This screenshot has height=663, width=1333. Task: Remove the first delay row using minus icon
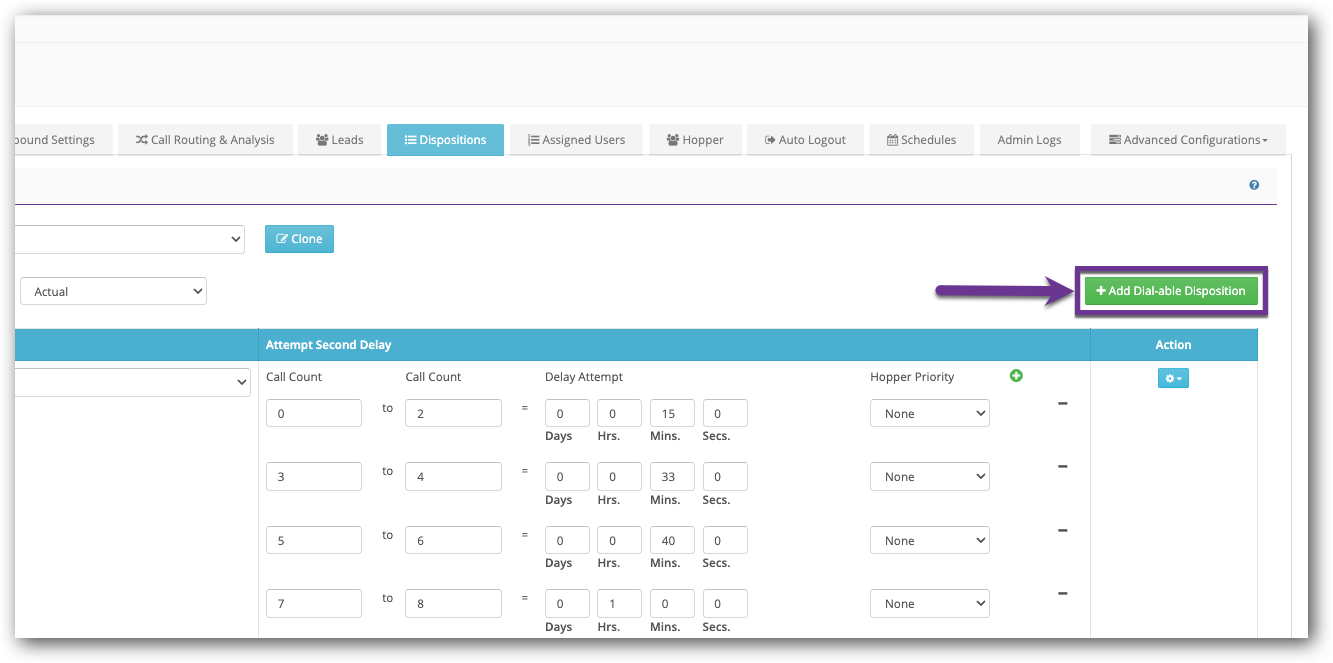(x=1062, y=403)
